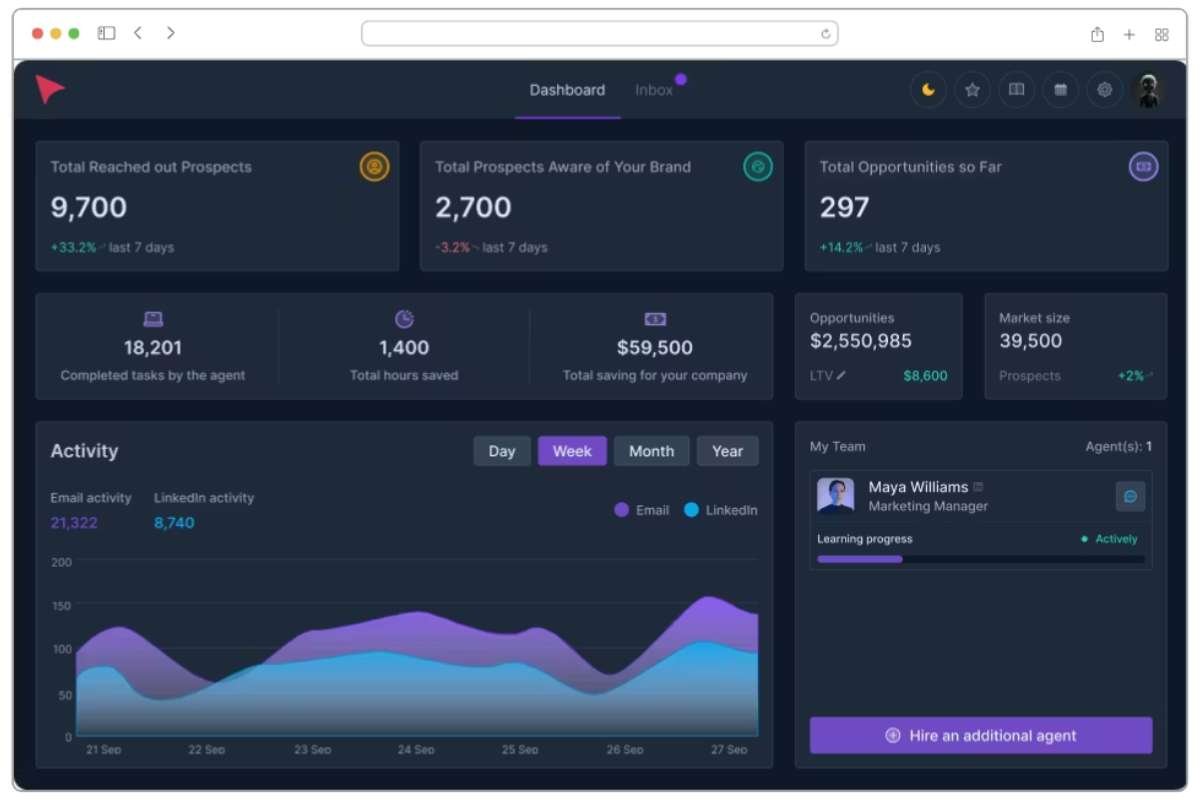This screenshot has width=1200, height=800.
Task: Click the book icon in the top bar
Action: pos(1016,89)
